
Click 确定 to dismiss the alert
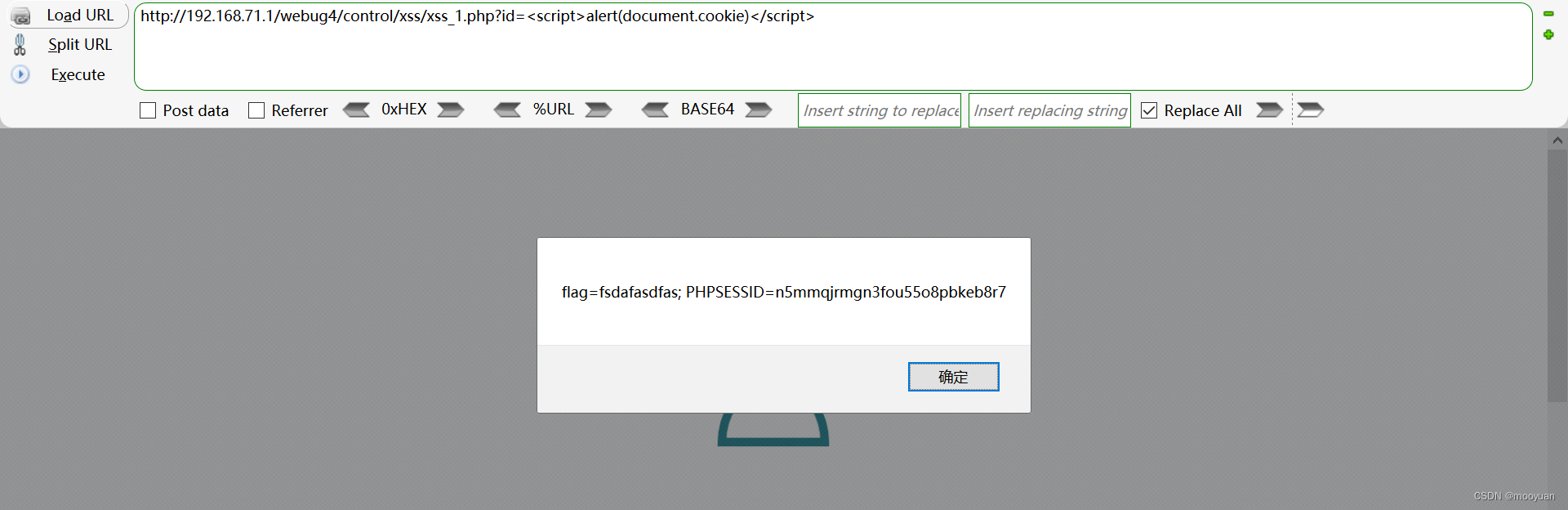click(953, 377)
